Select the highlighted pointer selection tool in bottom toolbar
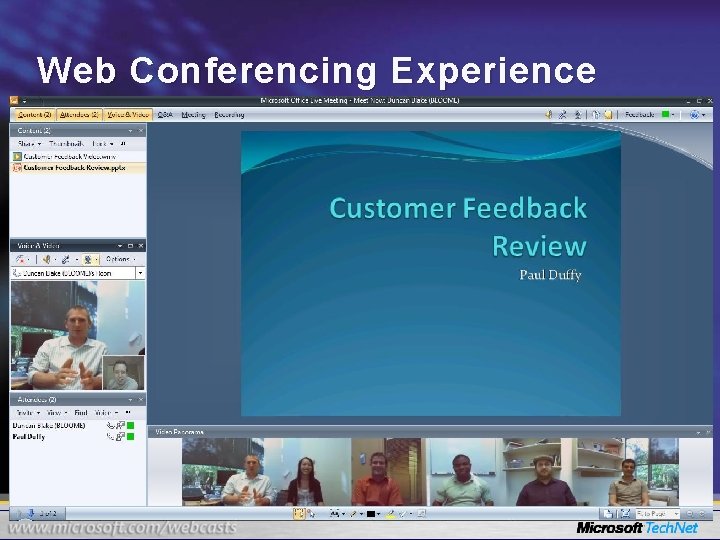The image size is (720, 540). (x=298, y=514)
